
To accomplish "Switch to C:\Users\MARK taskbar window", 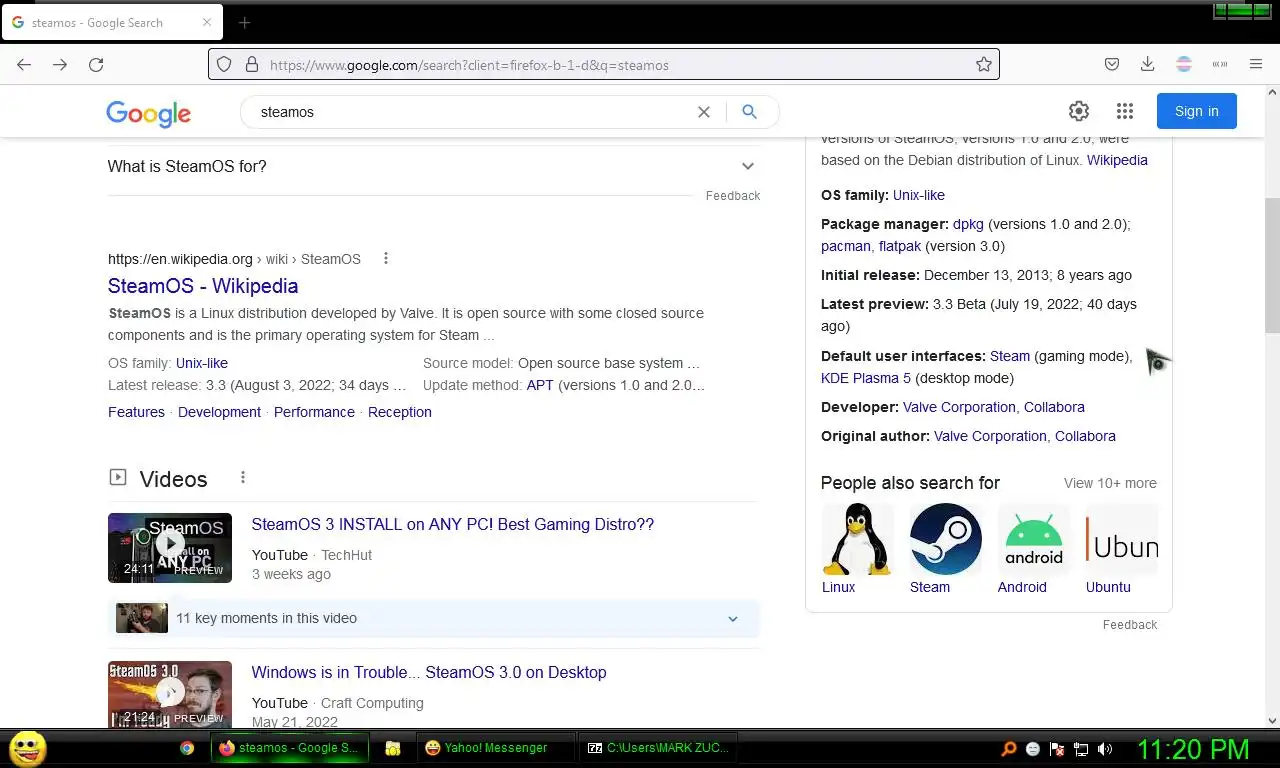I will [660, 748].
